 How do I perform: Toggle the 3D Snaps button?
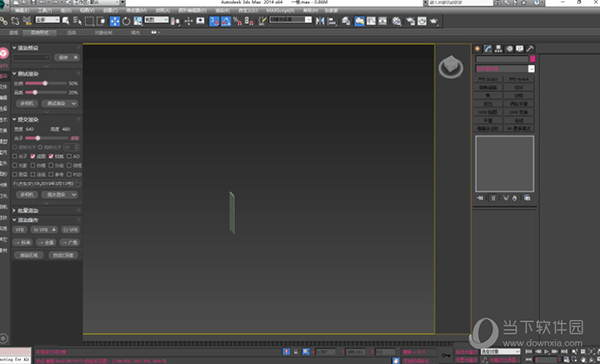(214, 21)
